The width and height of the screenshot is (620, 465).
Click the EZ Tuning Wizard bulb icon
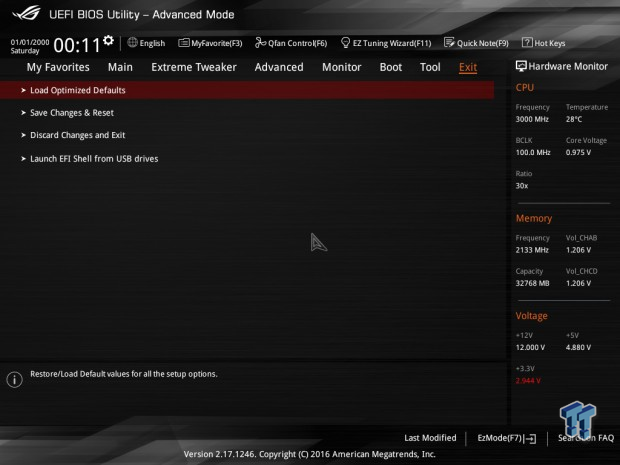345,42
